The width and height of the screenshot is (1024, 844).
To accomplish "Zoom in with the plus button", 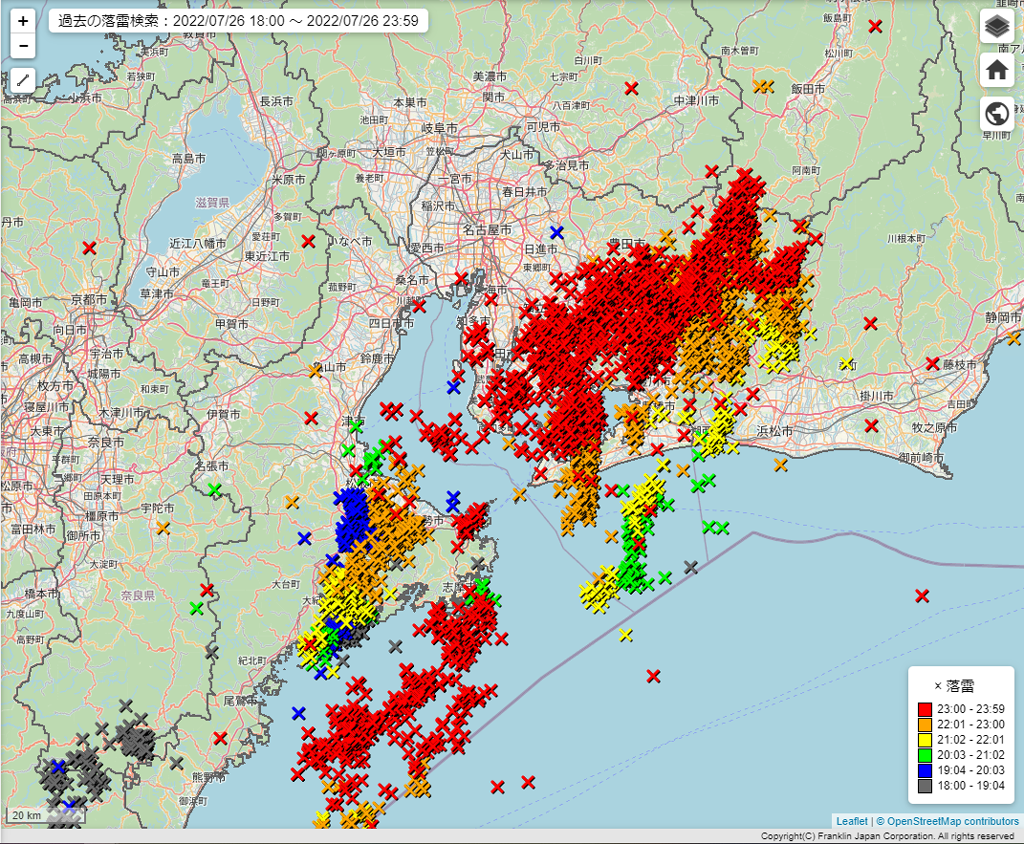I will [23, 21].
